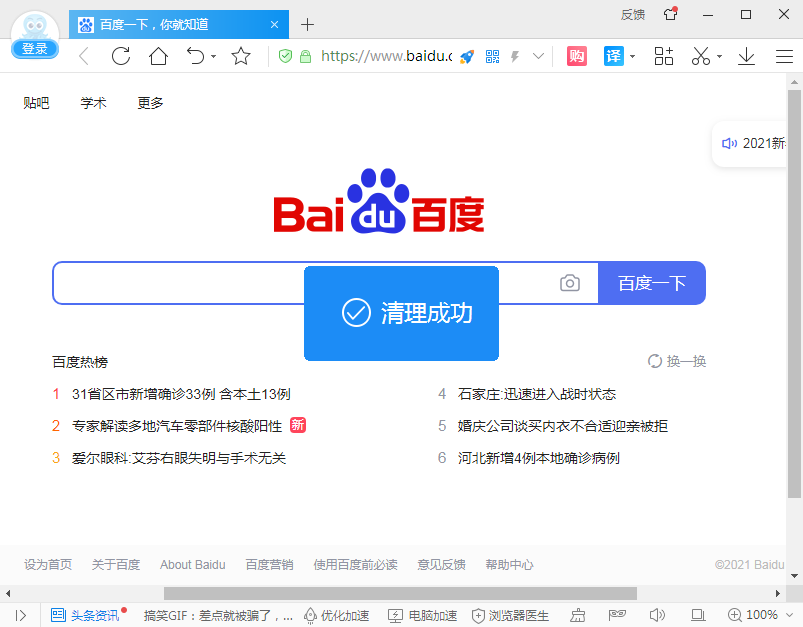Select the 百度一下 browser tab

[x=179, y=24]
